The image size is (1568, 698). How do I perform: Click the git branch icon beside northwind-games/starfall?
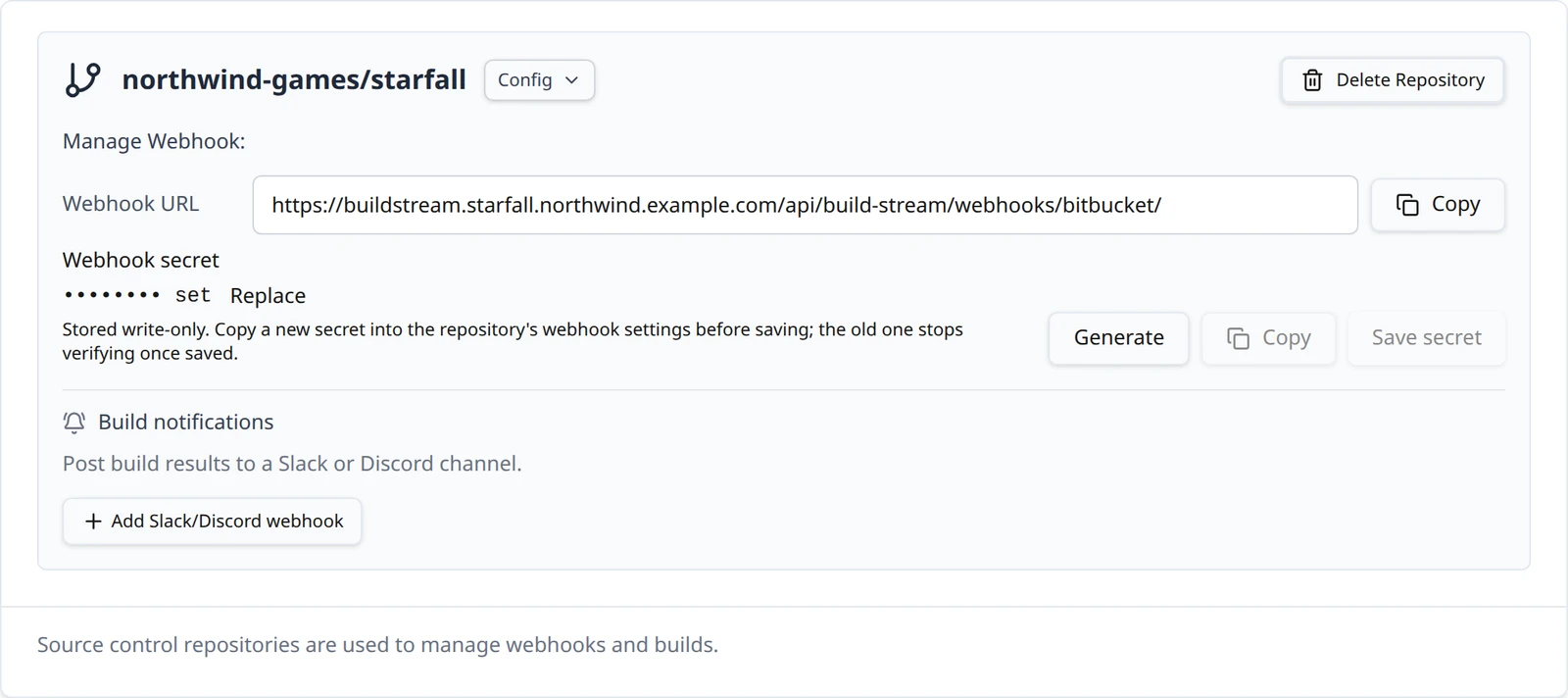point(82,79)
